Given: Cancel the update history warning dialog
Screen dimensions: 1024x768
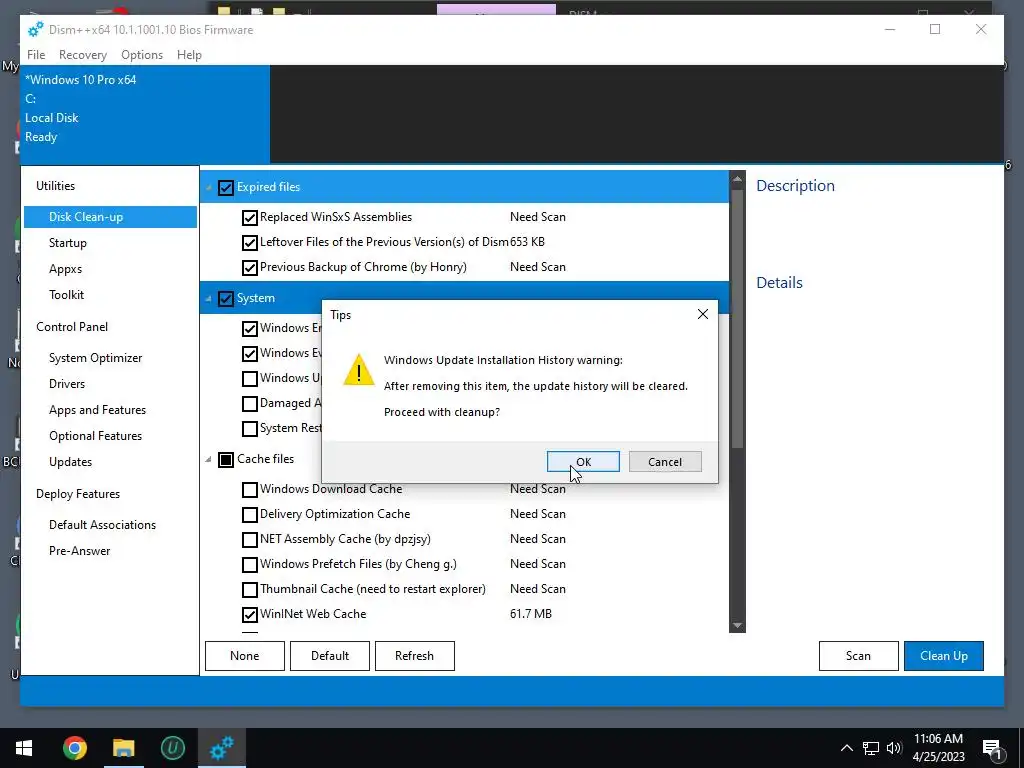Looking at the screenshot, I should point(665,462).
